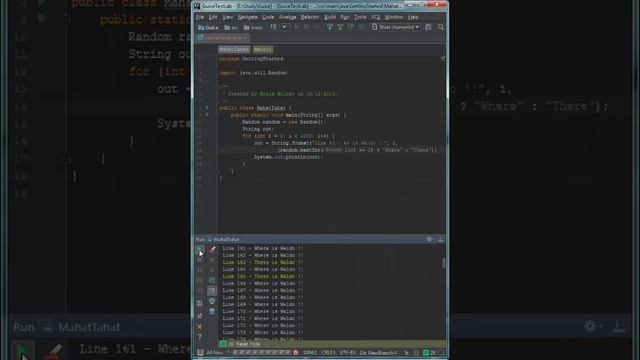Viewport: 640px width, 360px height.
Task: Toggle tool window buttons icon in status bar
Action: 200,353
